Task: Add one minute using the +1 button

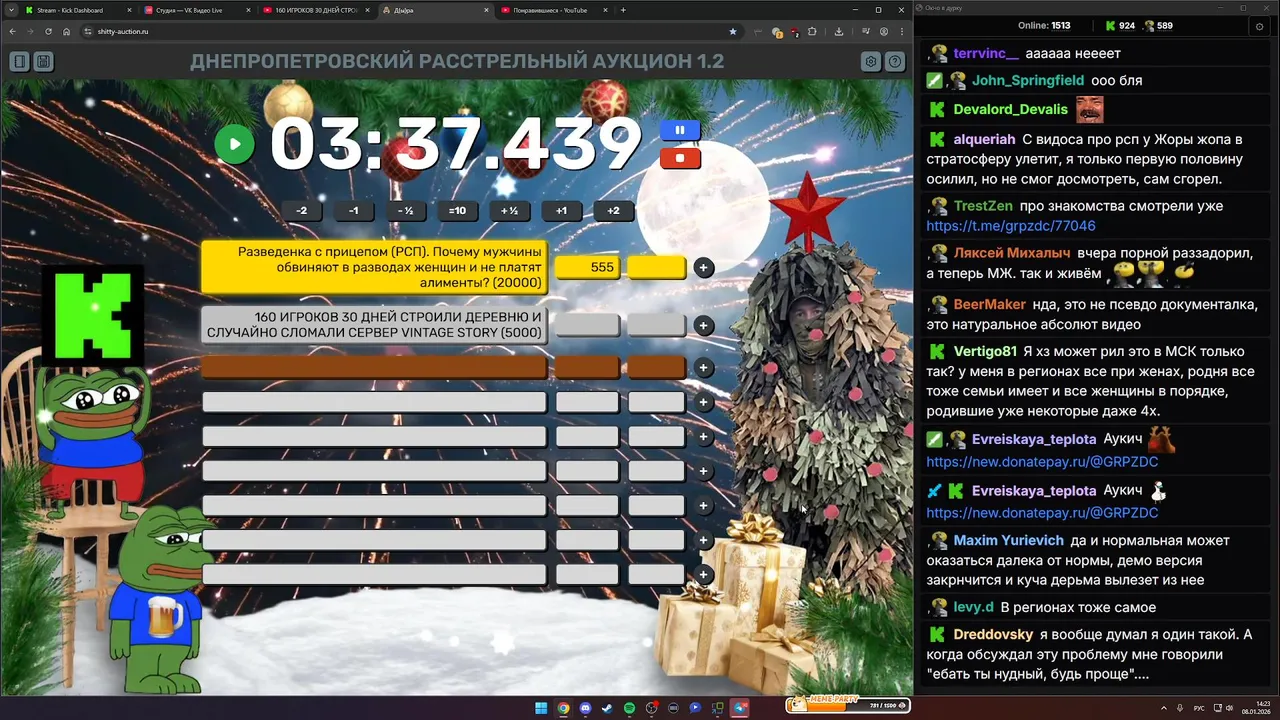Action: pos(561,211)
